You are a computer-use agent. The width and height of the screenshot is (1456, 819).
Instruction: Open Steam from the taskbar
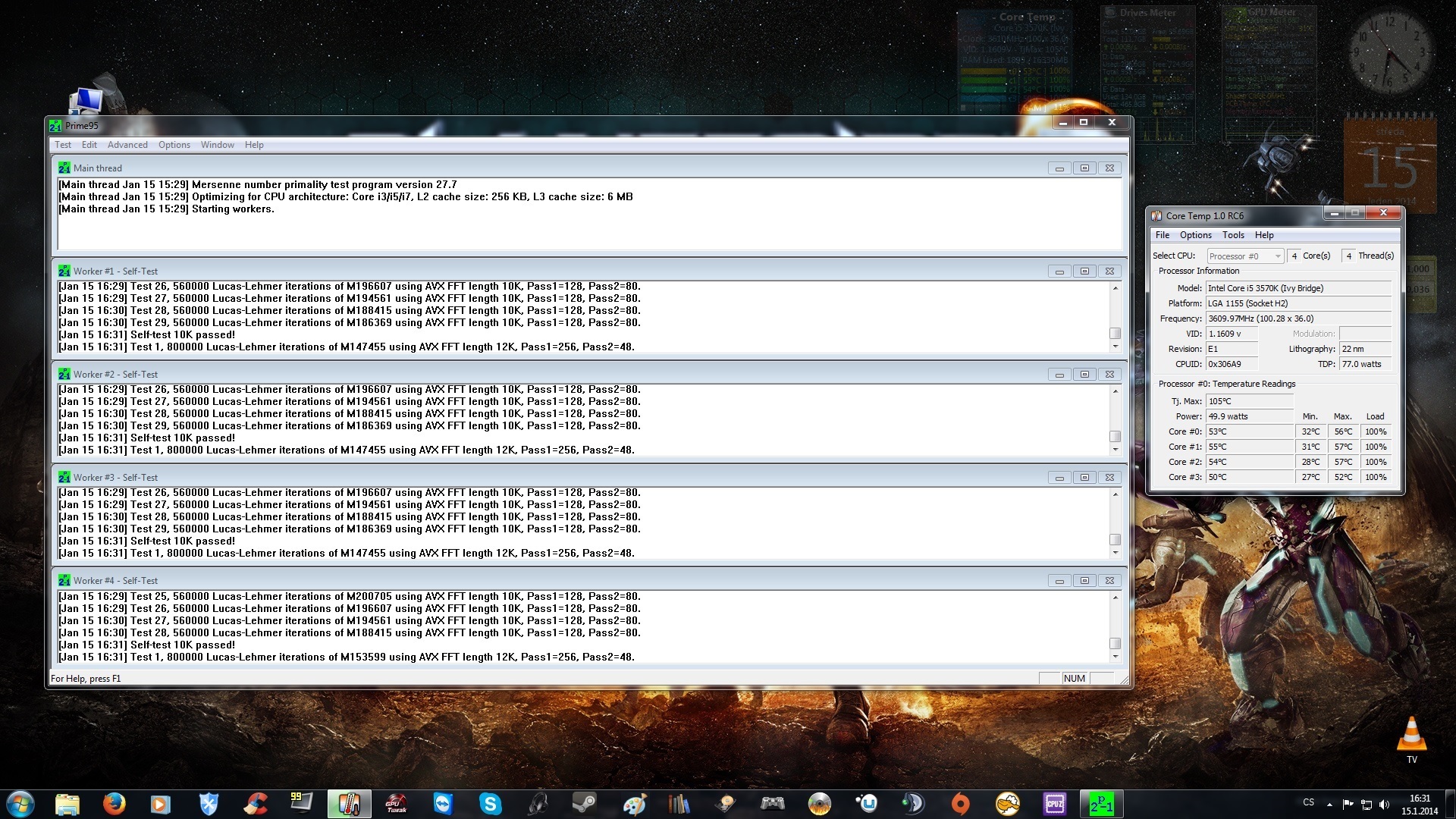coord(584,803)
